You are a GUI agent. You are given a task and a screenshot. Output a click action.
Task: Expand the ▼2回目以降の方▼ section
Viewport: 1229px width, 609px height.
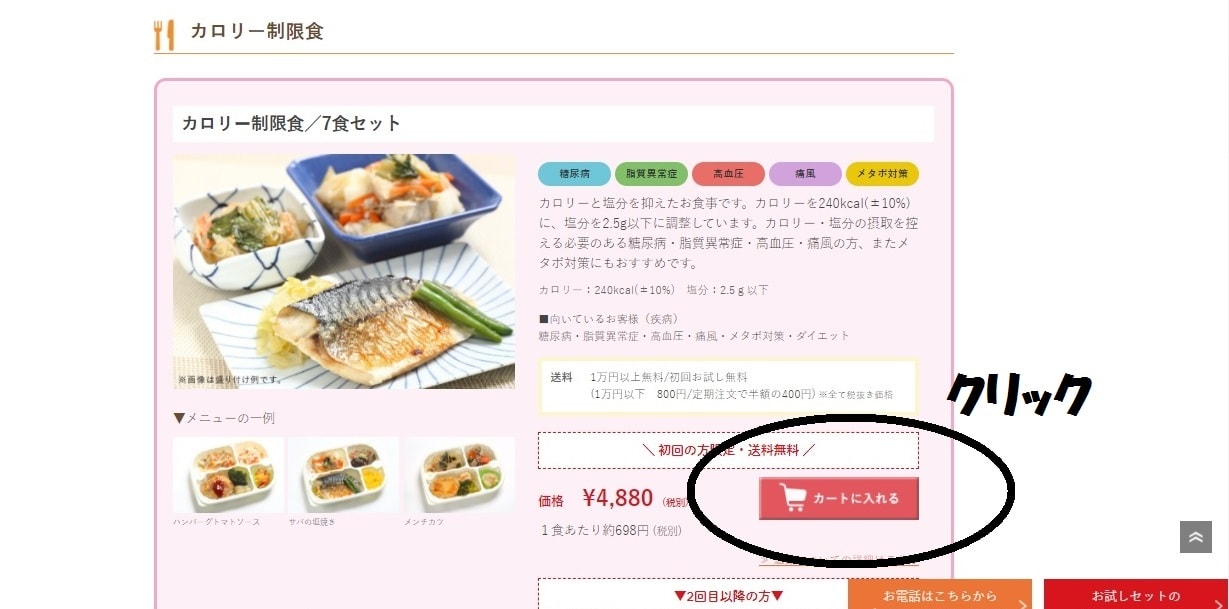click(728, 594)
